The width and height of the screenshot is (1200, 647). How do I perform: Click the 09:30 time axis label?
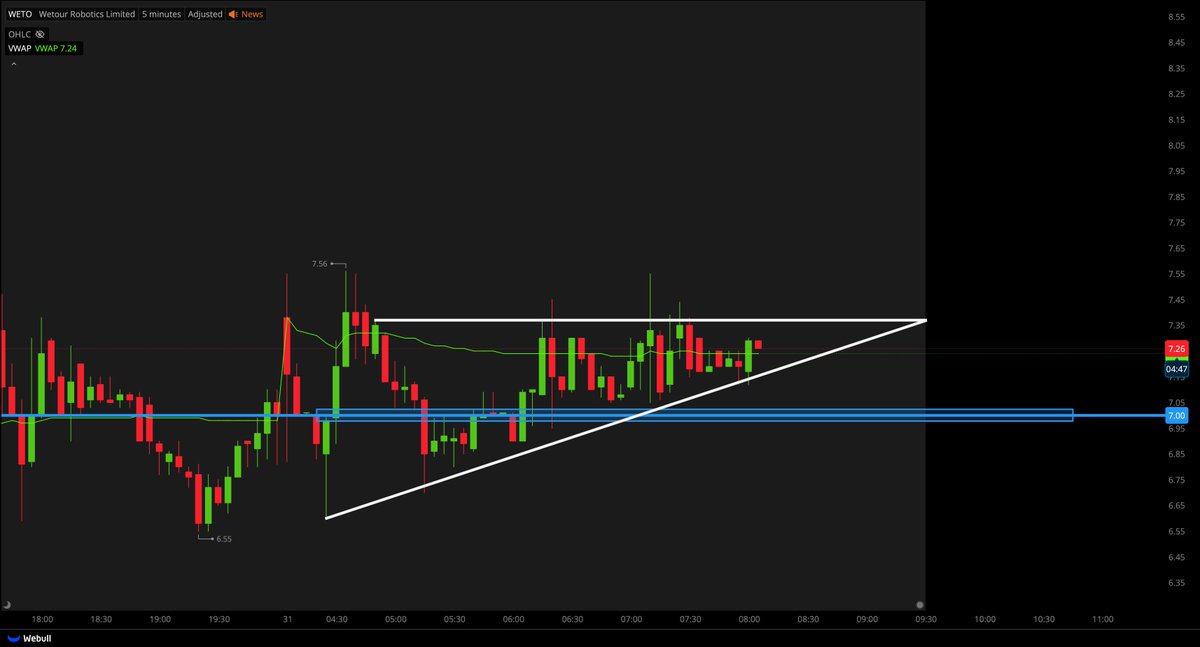(x=926, y=620)
